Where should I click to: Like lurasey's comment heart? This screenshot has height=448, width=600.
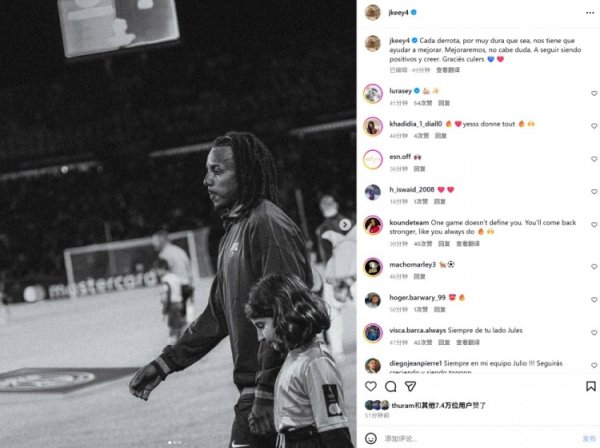(594, 93)
